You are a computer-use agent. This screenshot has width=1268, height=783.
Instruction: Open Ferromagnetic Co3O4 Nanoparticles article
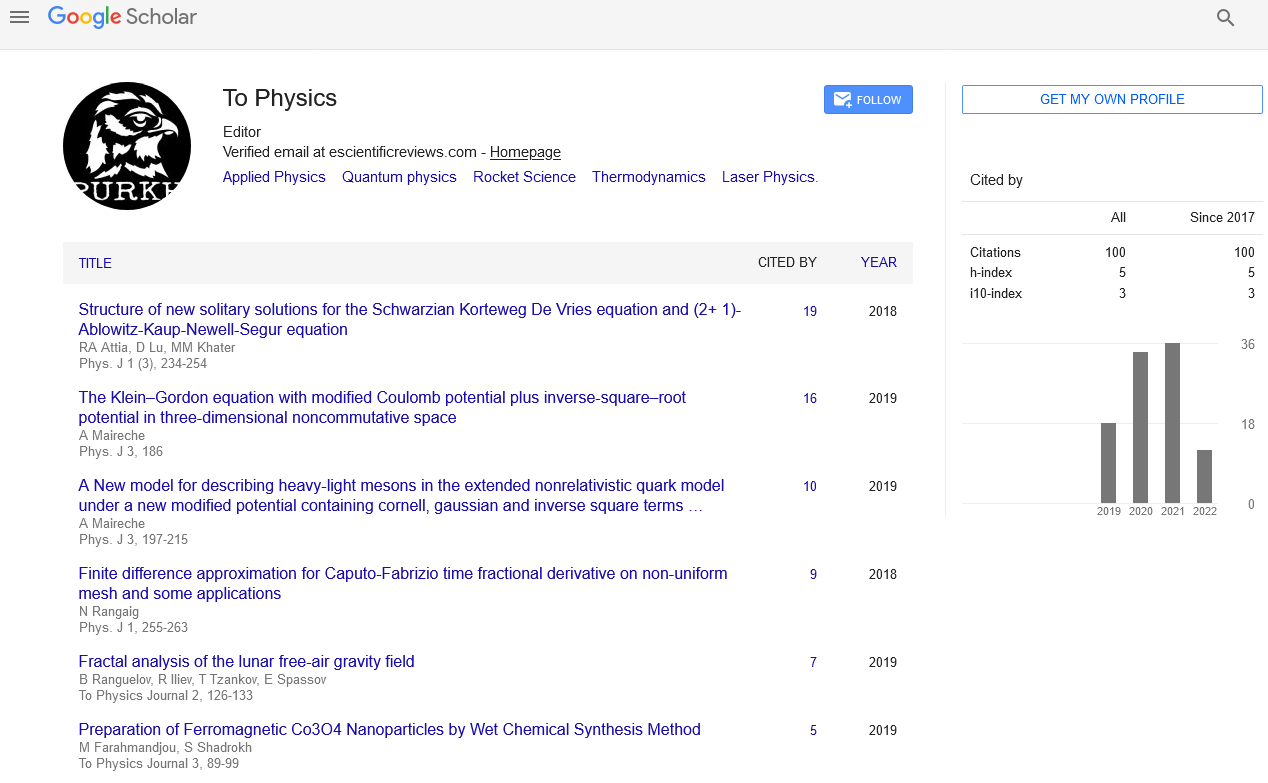coord(389,729)
